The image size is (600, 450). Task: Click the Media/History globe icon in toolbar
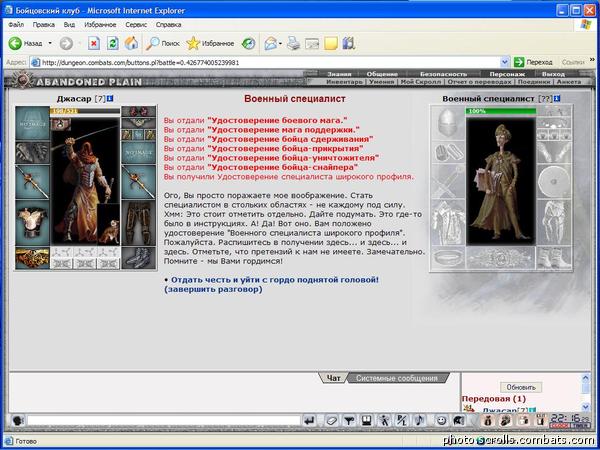point(248,44)
